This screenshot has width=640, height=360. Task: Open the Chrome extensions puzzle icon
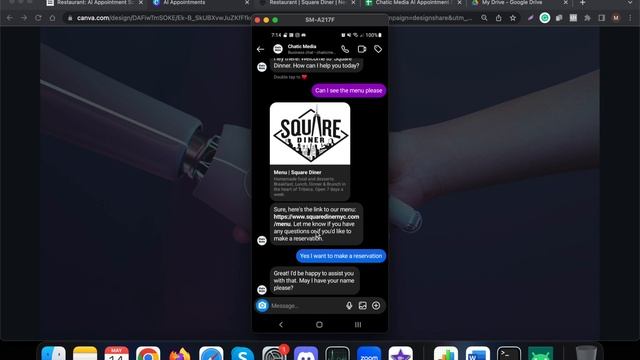click(587, 18)
